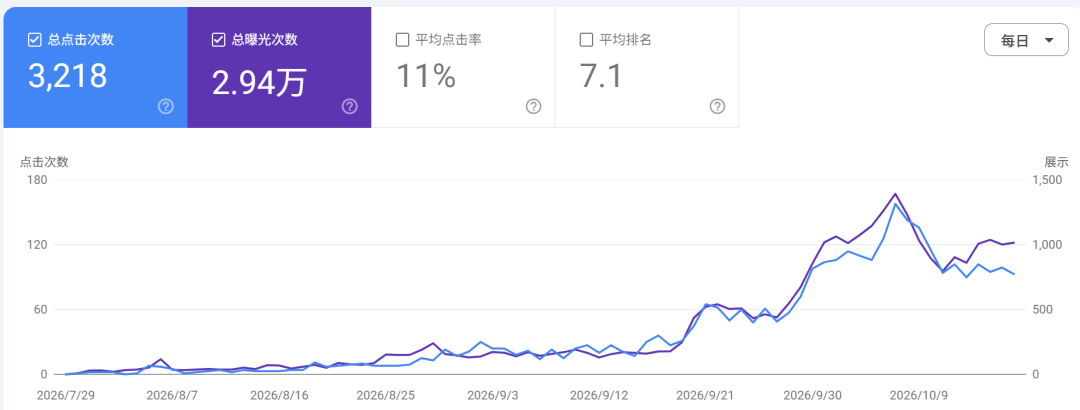Open the 每日 granularity dropdown
The height and width of the screenshot is (410, 1080).
click(1026, 41)
